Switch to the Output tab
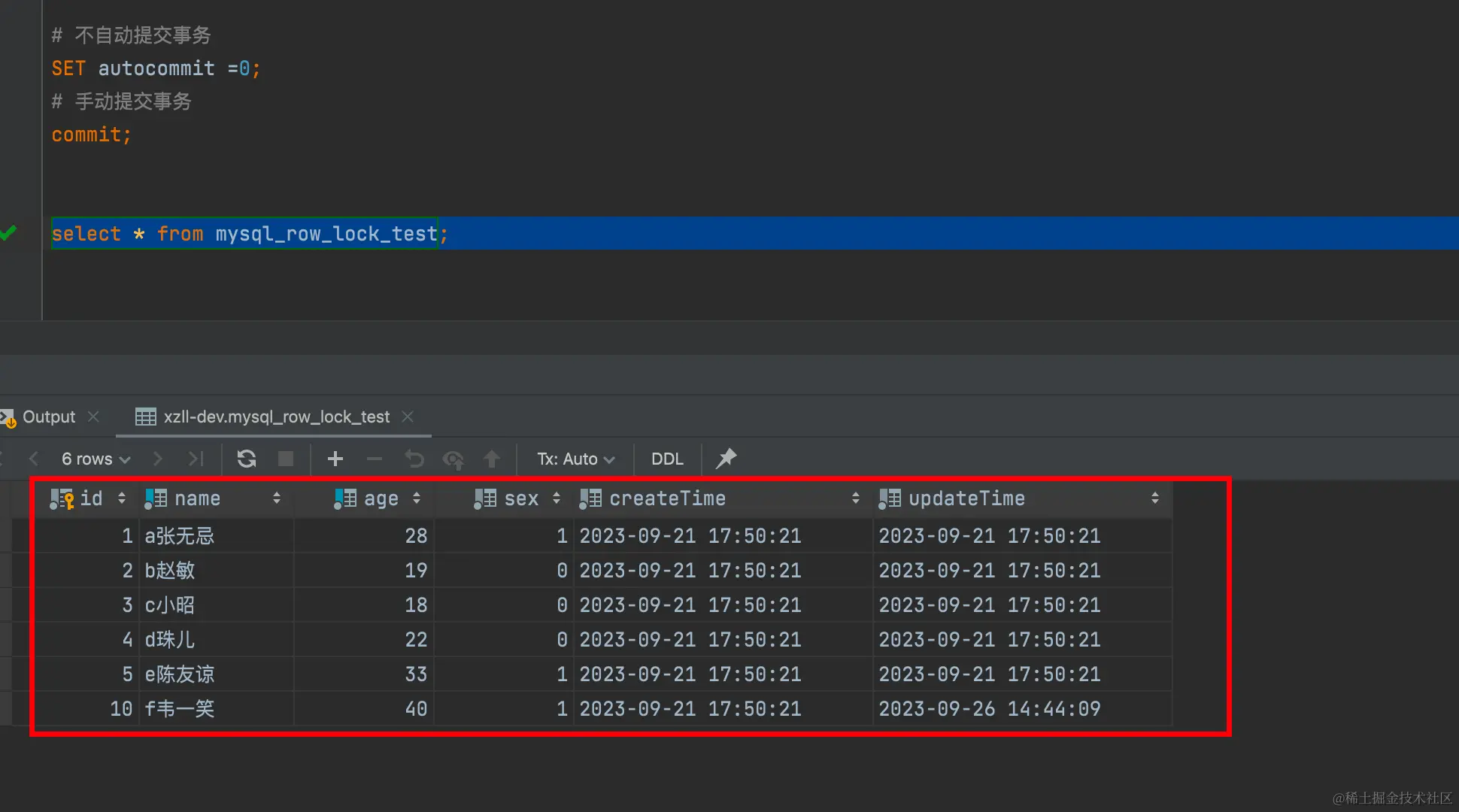The image size is (1459, 812). [x=48, y=417]
